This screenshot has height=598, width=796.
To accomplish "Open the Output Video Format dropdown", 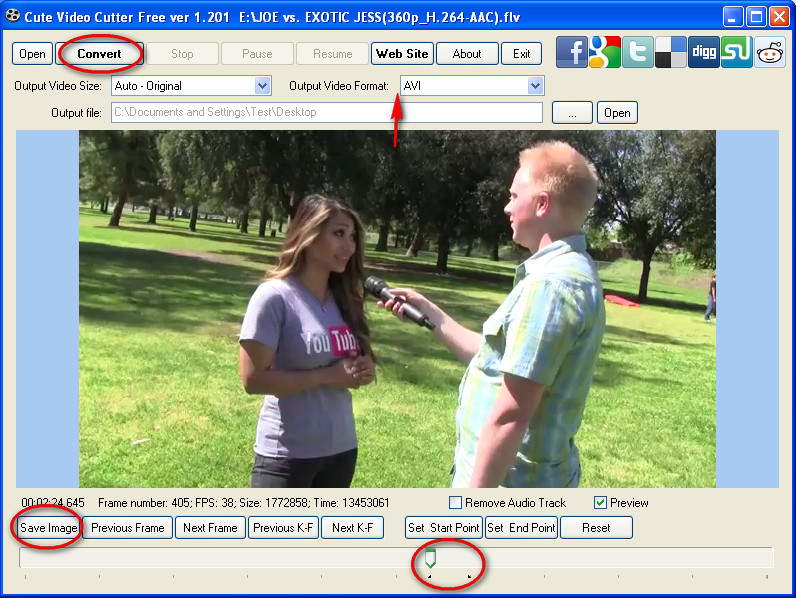I will [x=535, y=86].
